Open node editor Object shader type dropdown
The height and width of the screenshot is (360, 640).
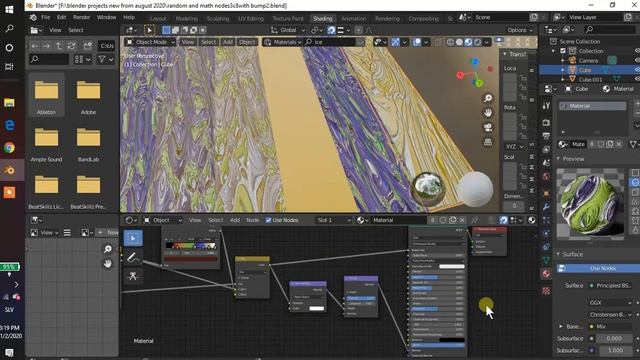point(162,220)
